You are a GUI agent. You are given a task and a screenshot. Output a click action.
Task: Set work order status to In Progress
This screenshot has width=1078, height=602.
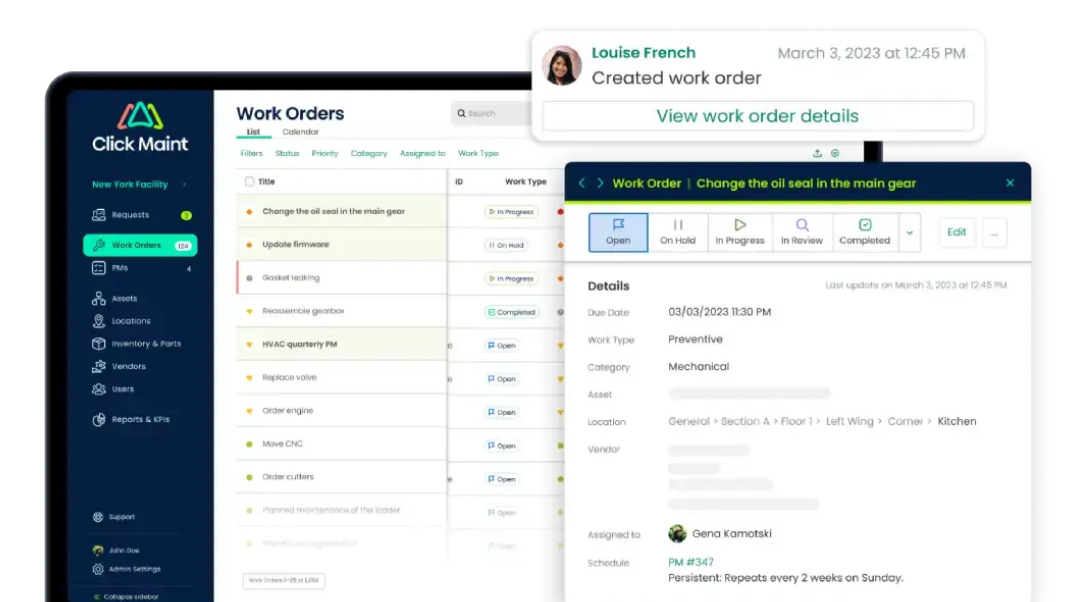tap(740, 232)
